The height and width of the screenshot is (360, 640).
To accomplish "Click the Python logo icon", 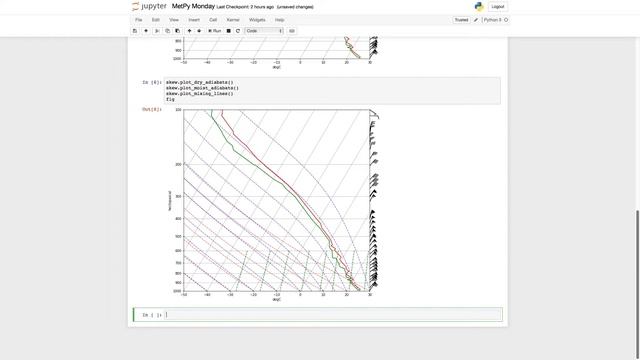I will pos(479,7).
